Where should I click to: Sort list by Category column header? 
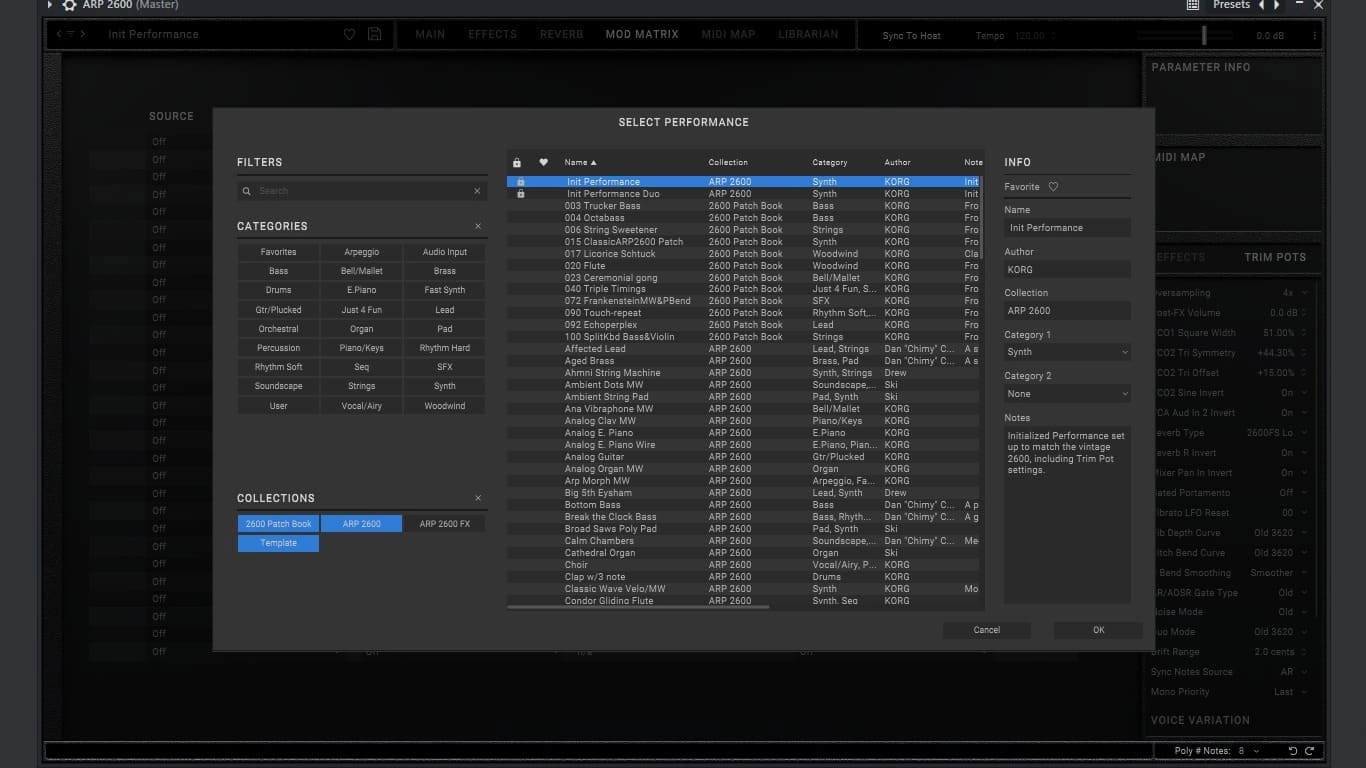pyautogui.click(x=829, y=162)
